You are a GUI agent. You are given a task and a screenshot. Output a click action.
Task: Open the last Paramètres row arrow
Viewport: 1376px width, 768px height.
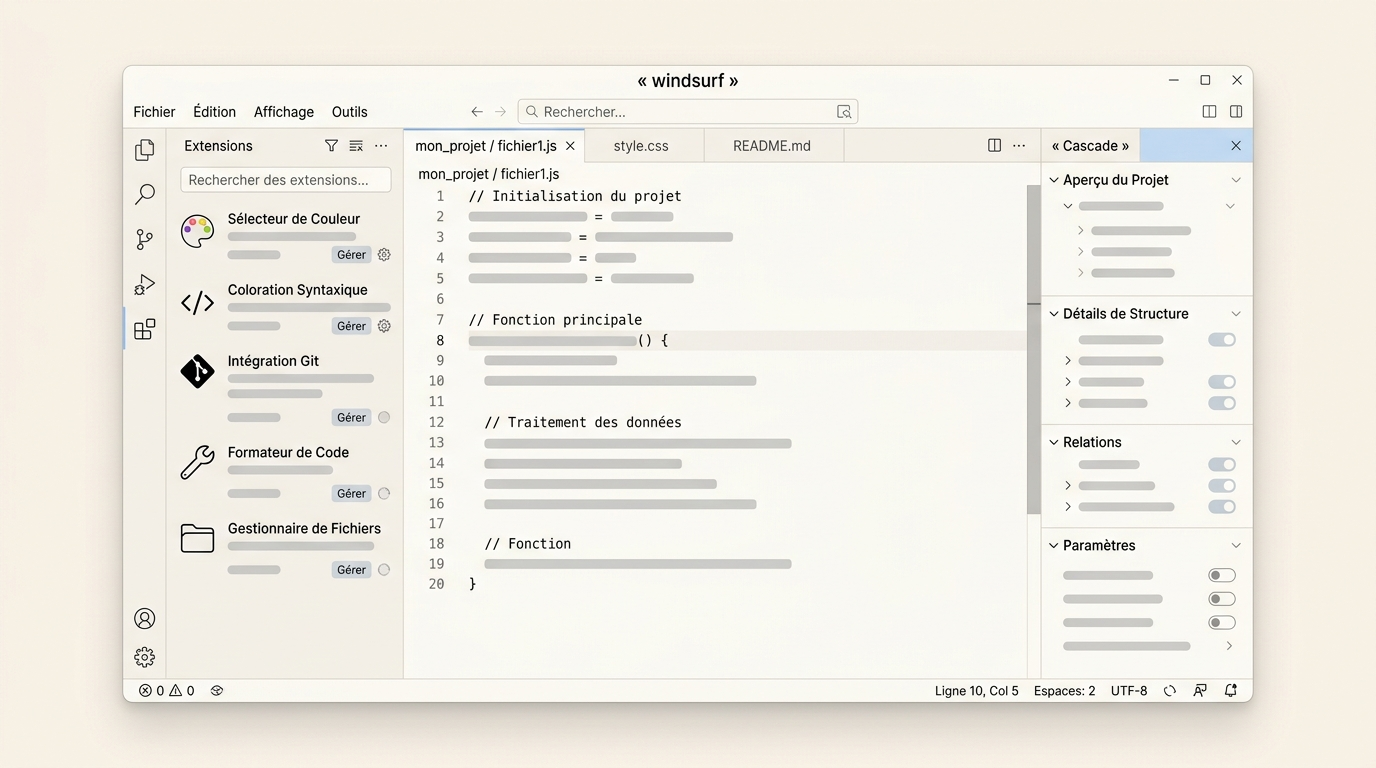tap(1229, 646)
